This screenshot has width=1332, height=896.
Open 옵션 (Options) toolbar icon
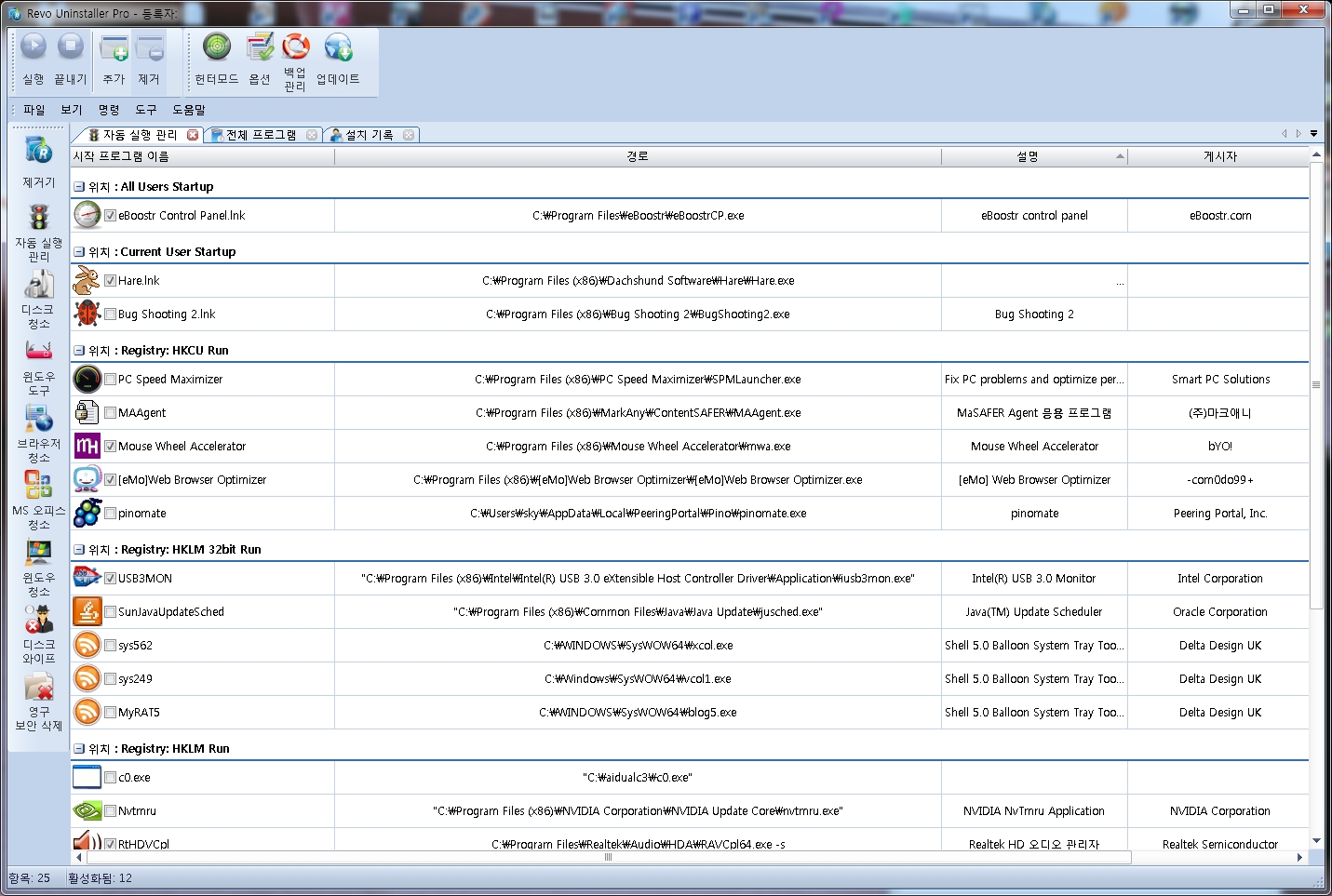(x=260, y=47)
